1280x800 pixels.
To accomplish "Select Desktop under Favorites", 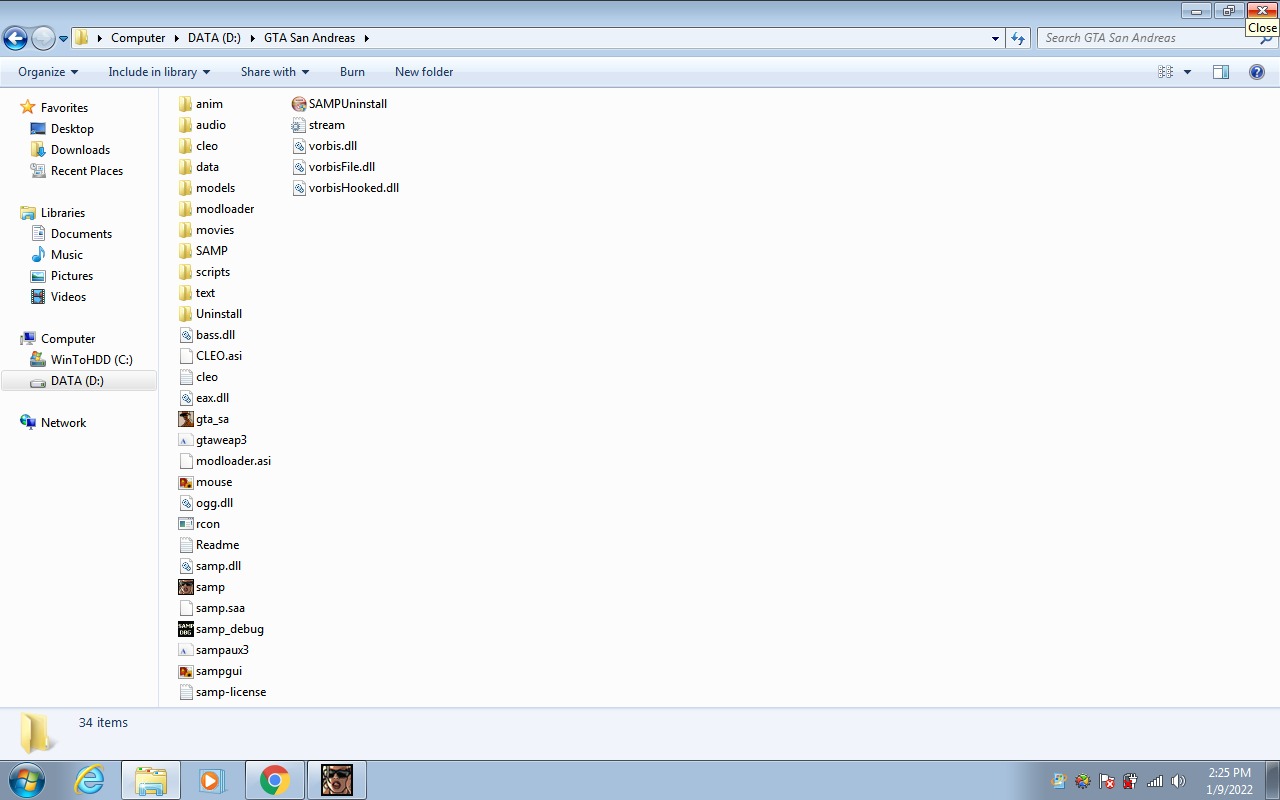I will click(x=72, y=129).
